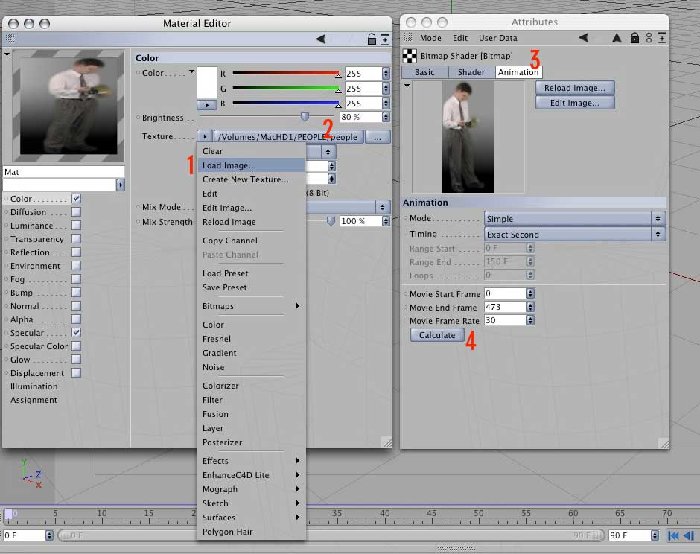The height and width of the screenshot is (554, 700).
Task: Switch to the Basic tab
Action: [x=425, y=72]
